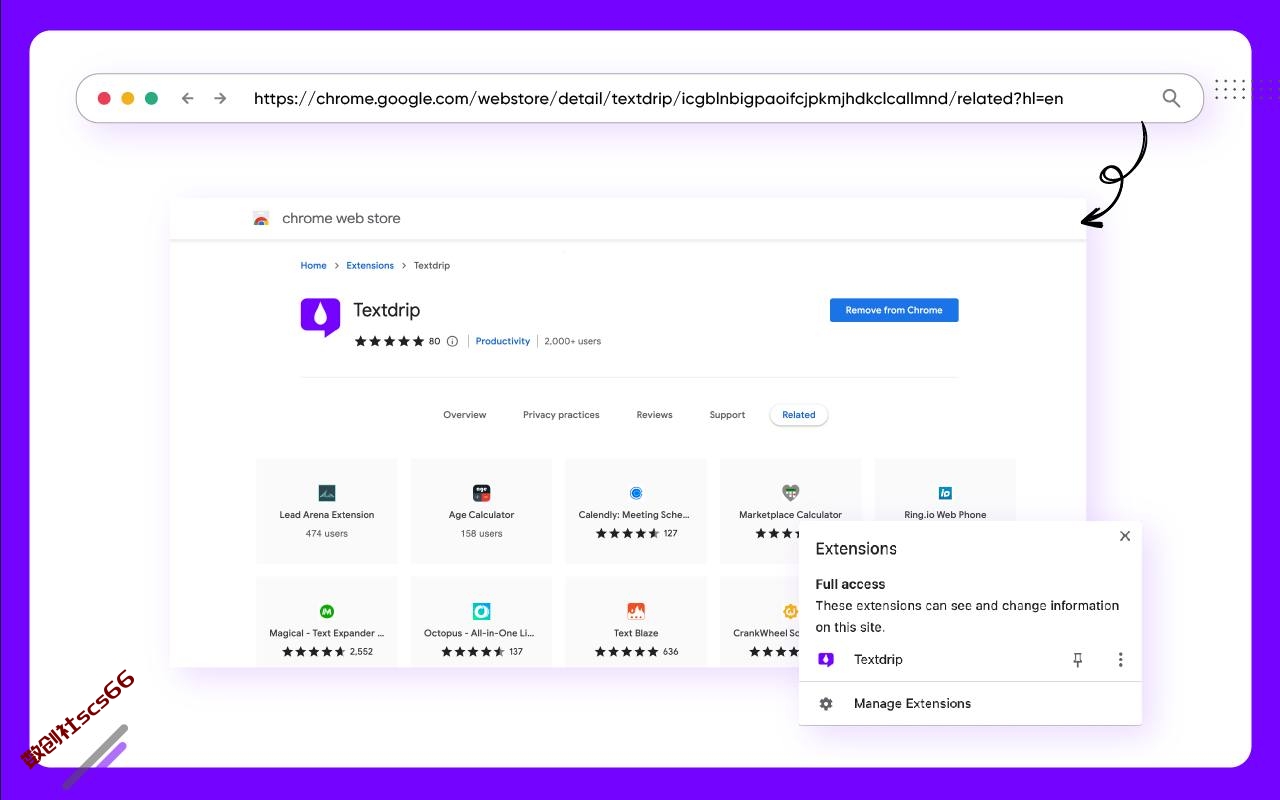Click the Magical star rating 2,552
1280x800 pixels.
(327, 652)
